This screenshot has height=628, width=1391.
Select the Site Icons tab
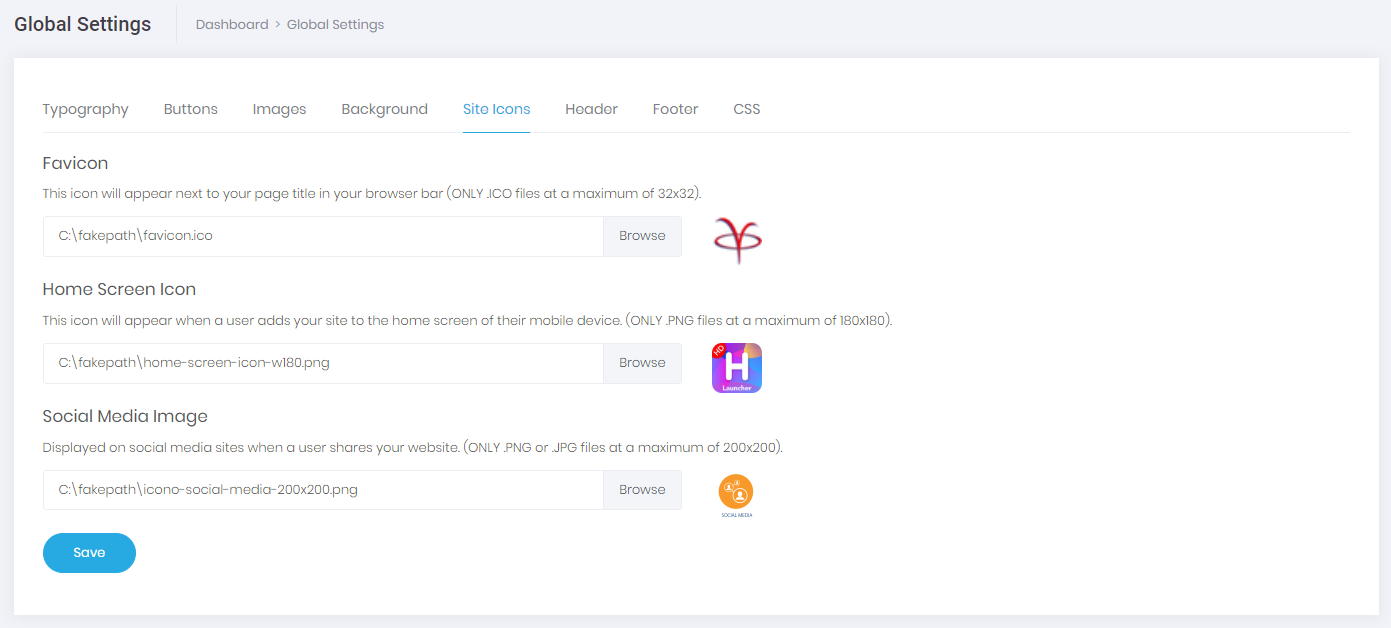pyautogui.click(x=496, y=109)
